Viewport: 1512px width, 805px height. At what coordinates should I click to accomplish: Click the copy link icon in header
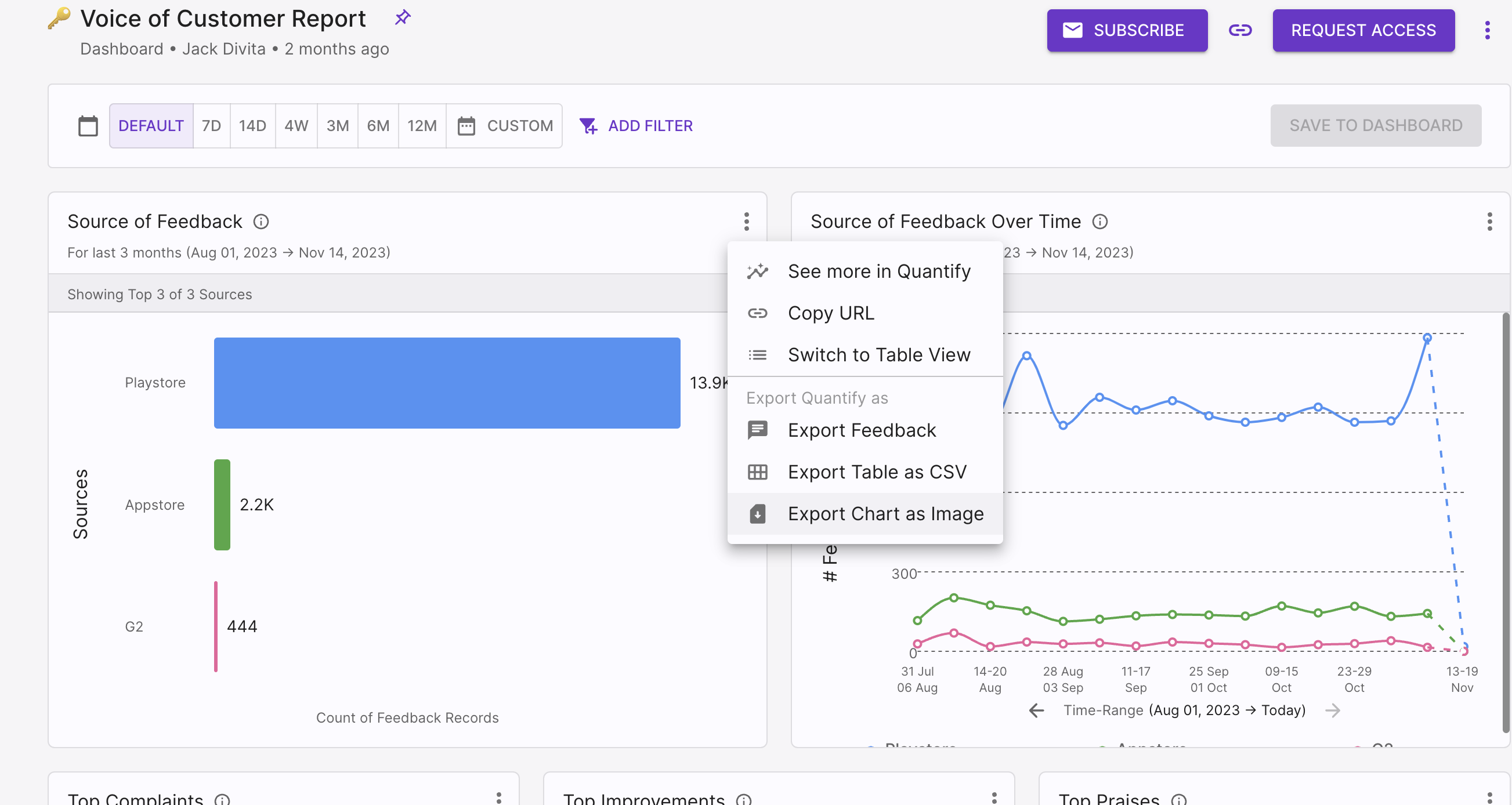point(1240,30)
